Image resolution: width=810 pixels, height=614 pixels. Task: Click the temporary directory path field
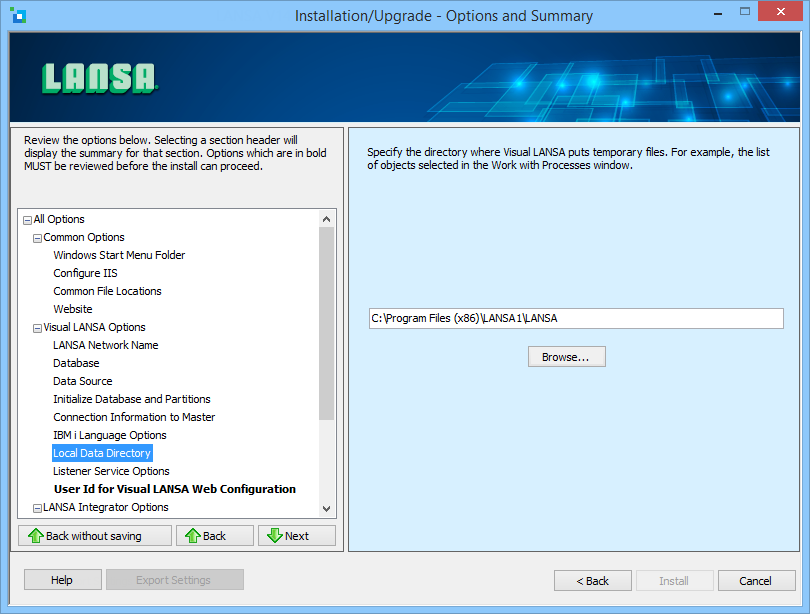[576, 318]
